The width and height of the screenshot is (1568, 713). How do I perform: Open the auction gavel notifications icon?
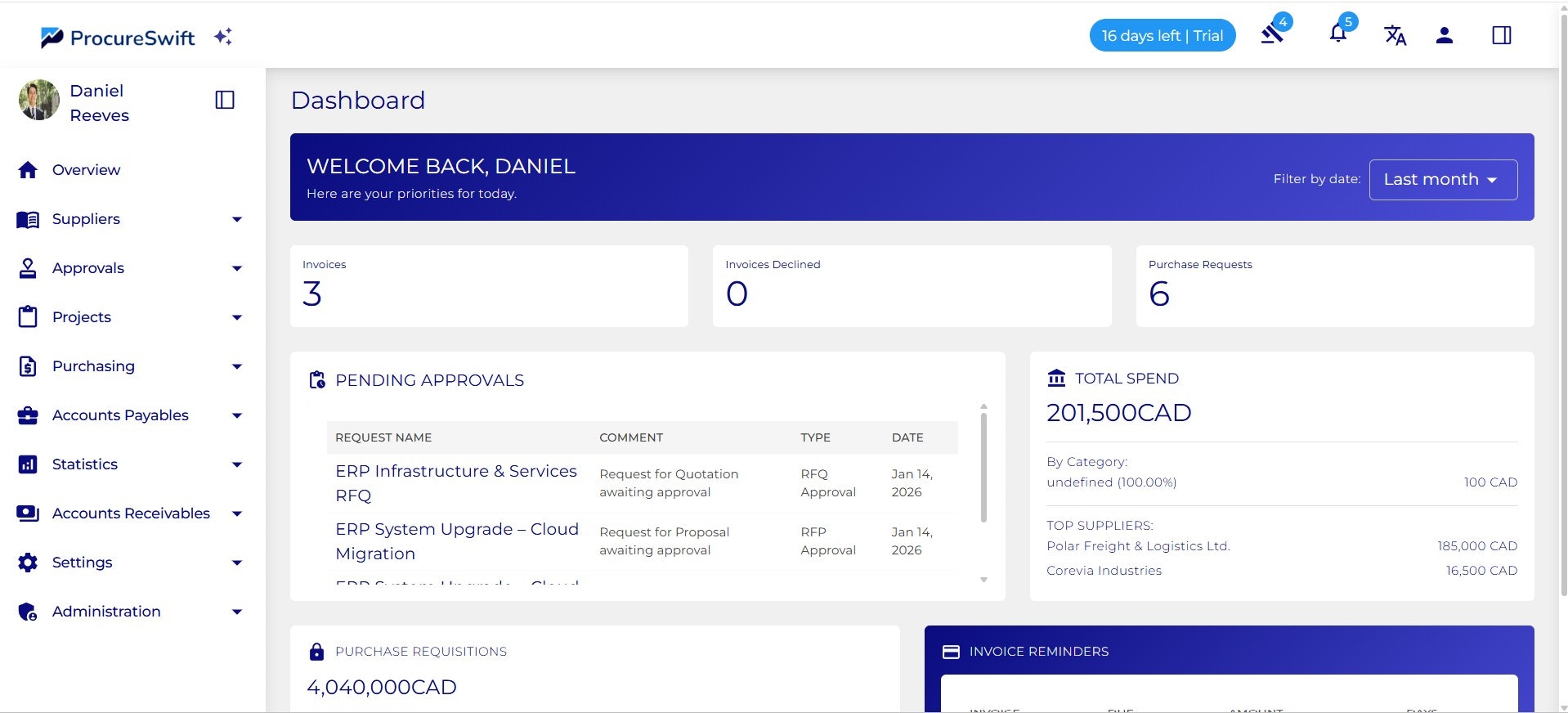point(1273,34)
